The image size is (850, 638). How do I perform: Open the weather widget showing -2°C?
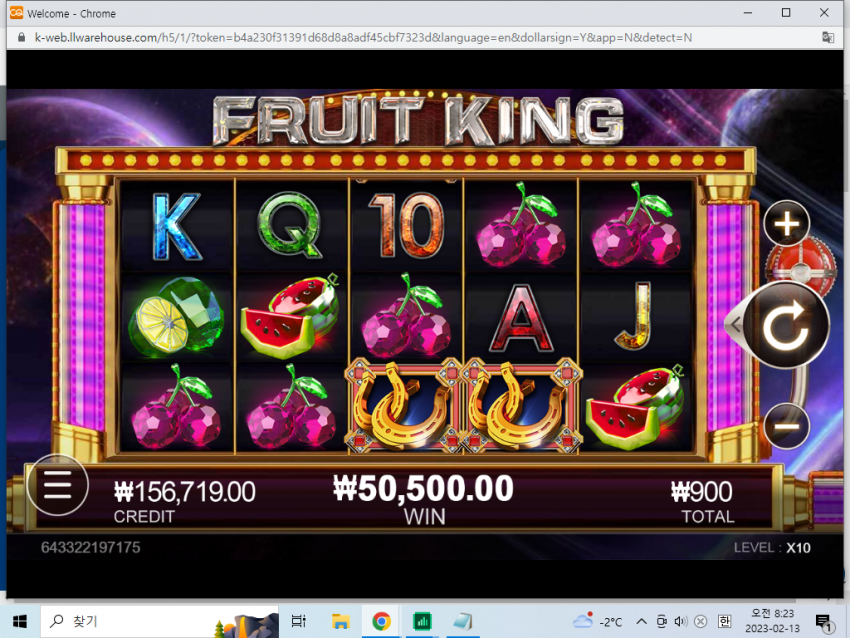tap(597, 621)
